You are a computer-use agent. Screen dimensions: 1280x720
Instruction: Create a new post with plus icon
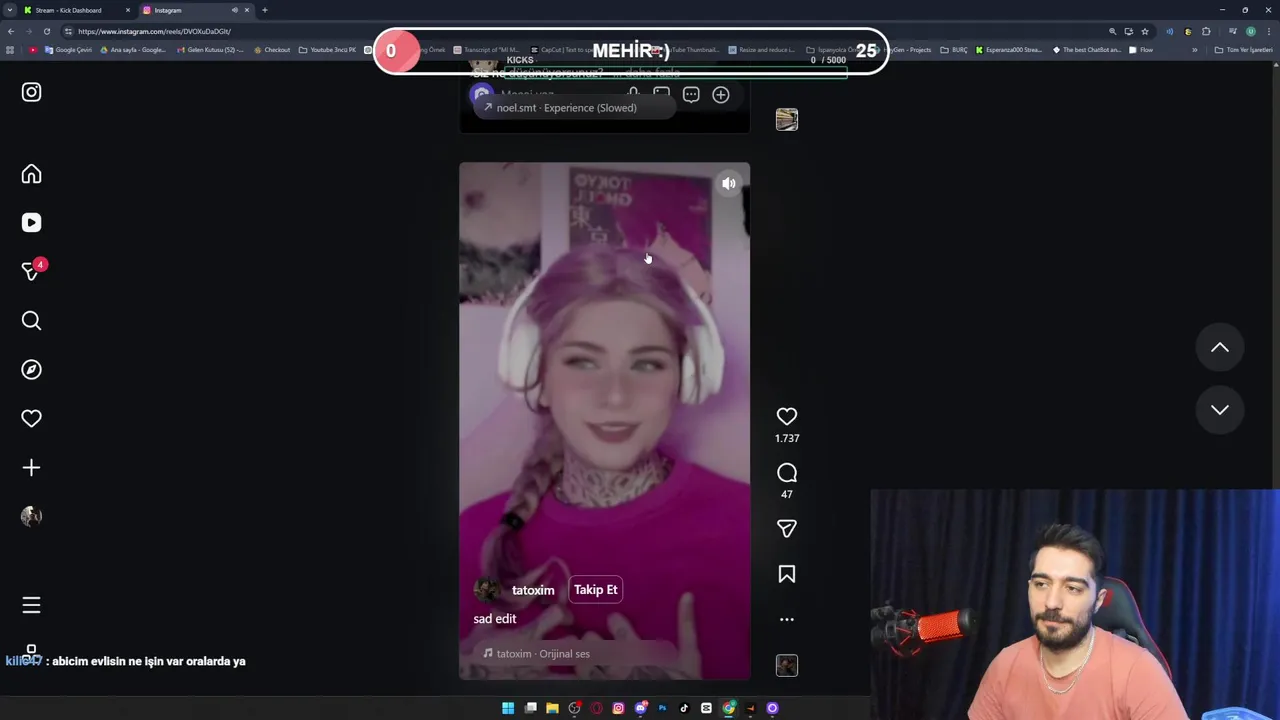(x=31, y=467)
